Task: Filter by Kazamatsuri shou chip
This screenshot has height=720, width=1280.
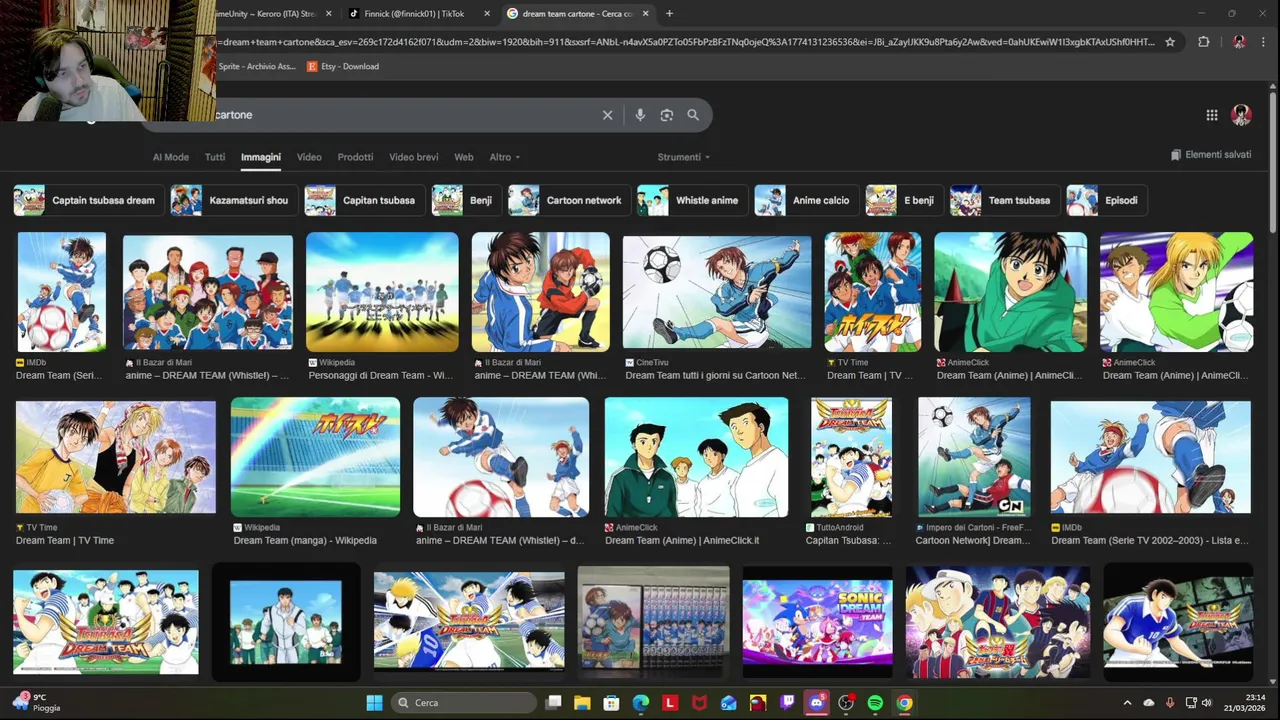Action: point(233,200)
